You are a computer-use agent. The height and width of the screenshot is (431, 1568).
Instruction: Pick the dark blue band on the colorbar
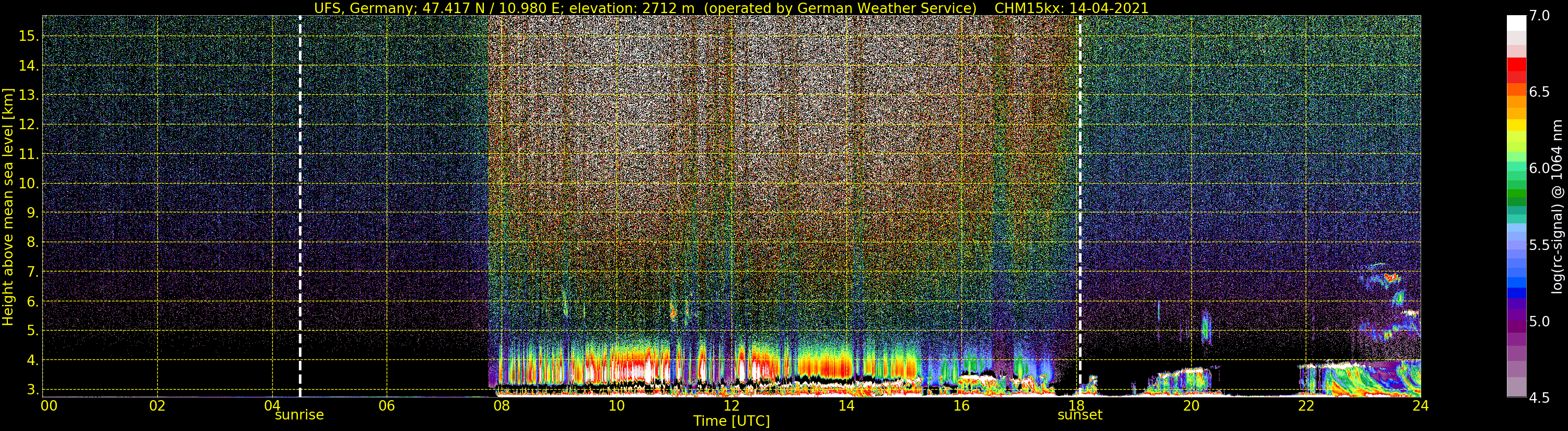coord(1516,293)
